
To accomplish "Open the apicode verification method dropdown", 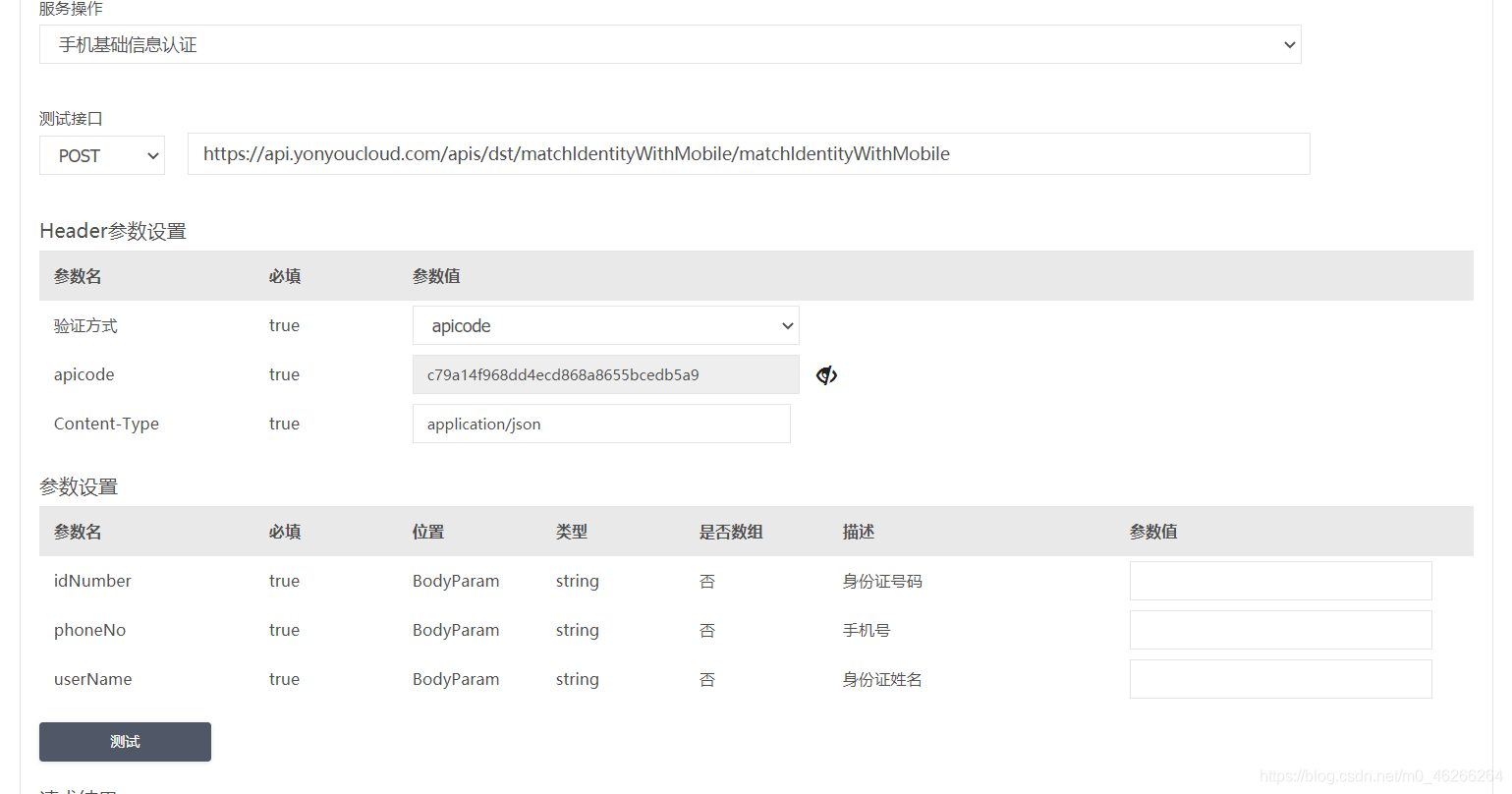I will pyautogui.click(x=606, y=325).
